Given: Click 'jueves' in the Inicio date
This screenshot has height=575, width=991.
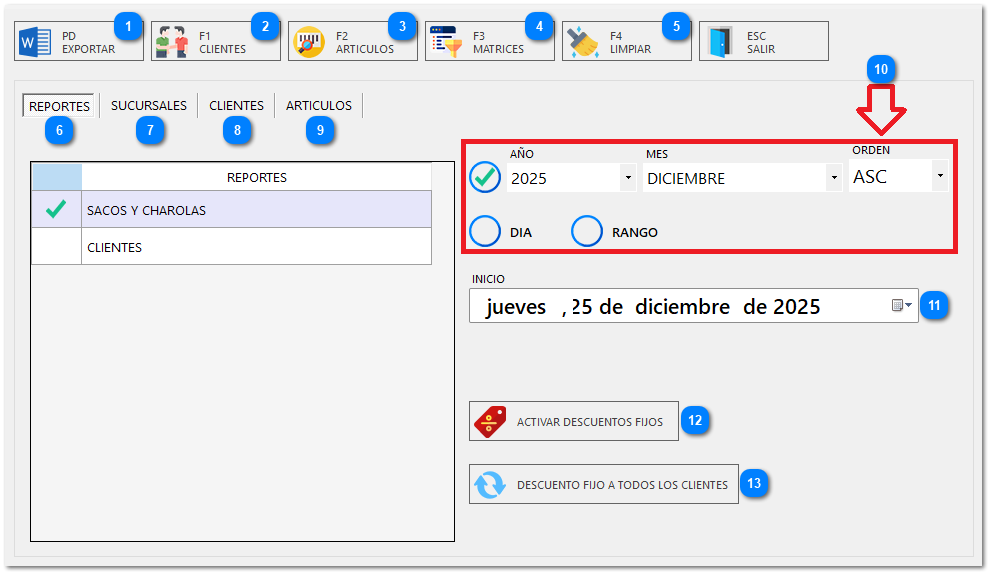Looking at the screenshot, I should (x=516, y=307).
